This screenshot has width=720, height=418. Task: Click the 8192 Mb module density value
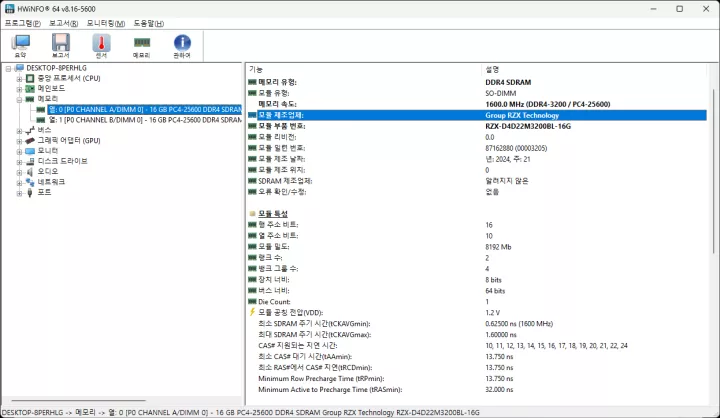coord(498,247)
